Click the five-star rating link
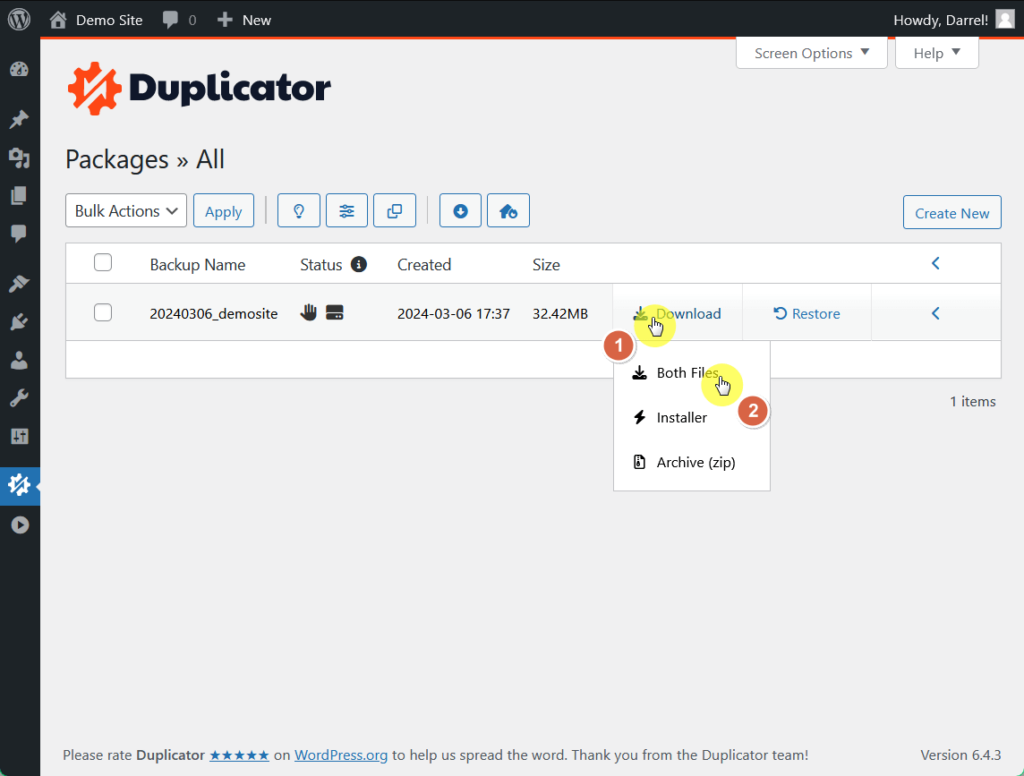 pyautogui.click(x=239, y=755)
